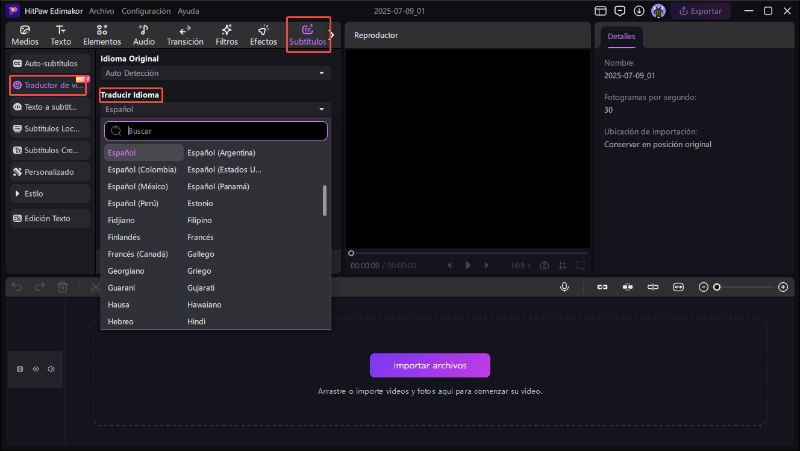Screen dimensions: 800x451
Task: Open Subtítulos Creados option
Action: coord(49,150)
